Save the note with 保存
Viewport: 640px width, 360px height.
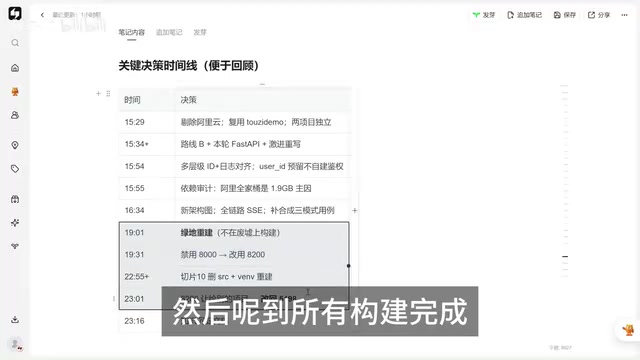[x=565, y=15]
